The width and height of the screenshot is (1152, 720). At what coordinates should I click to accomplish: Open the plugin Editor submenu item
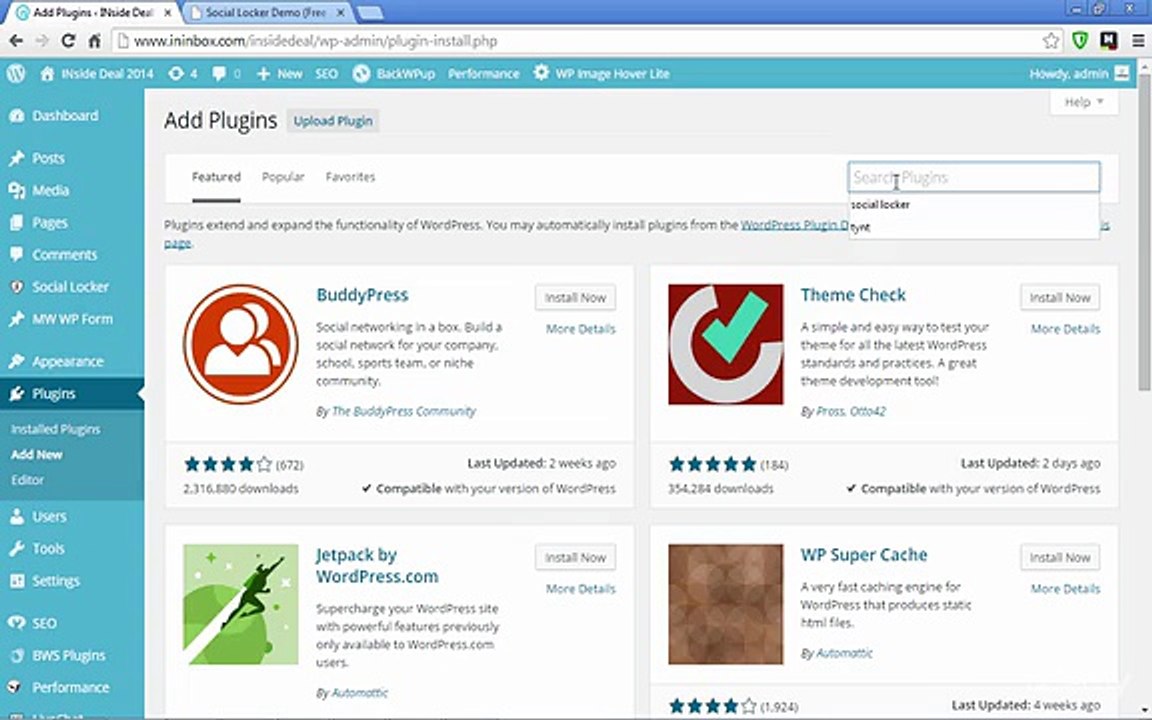point(27,480)
